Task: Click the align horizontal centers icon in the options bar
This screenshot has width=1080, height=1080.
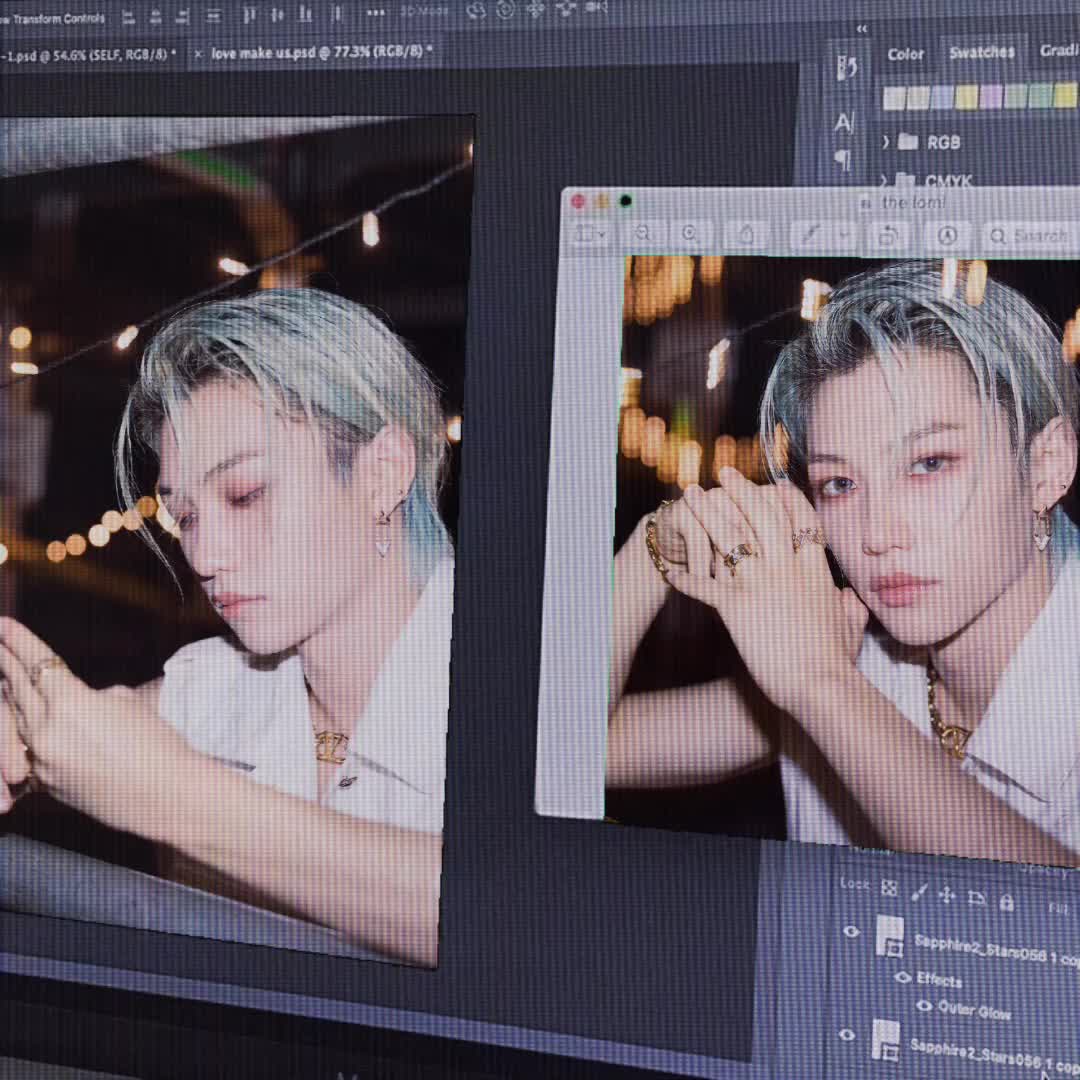Action: click(x=156, y=17)
